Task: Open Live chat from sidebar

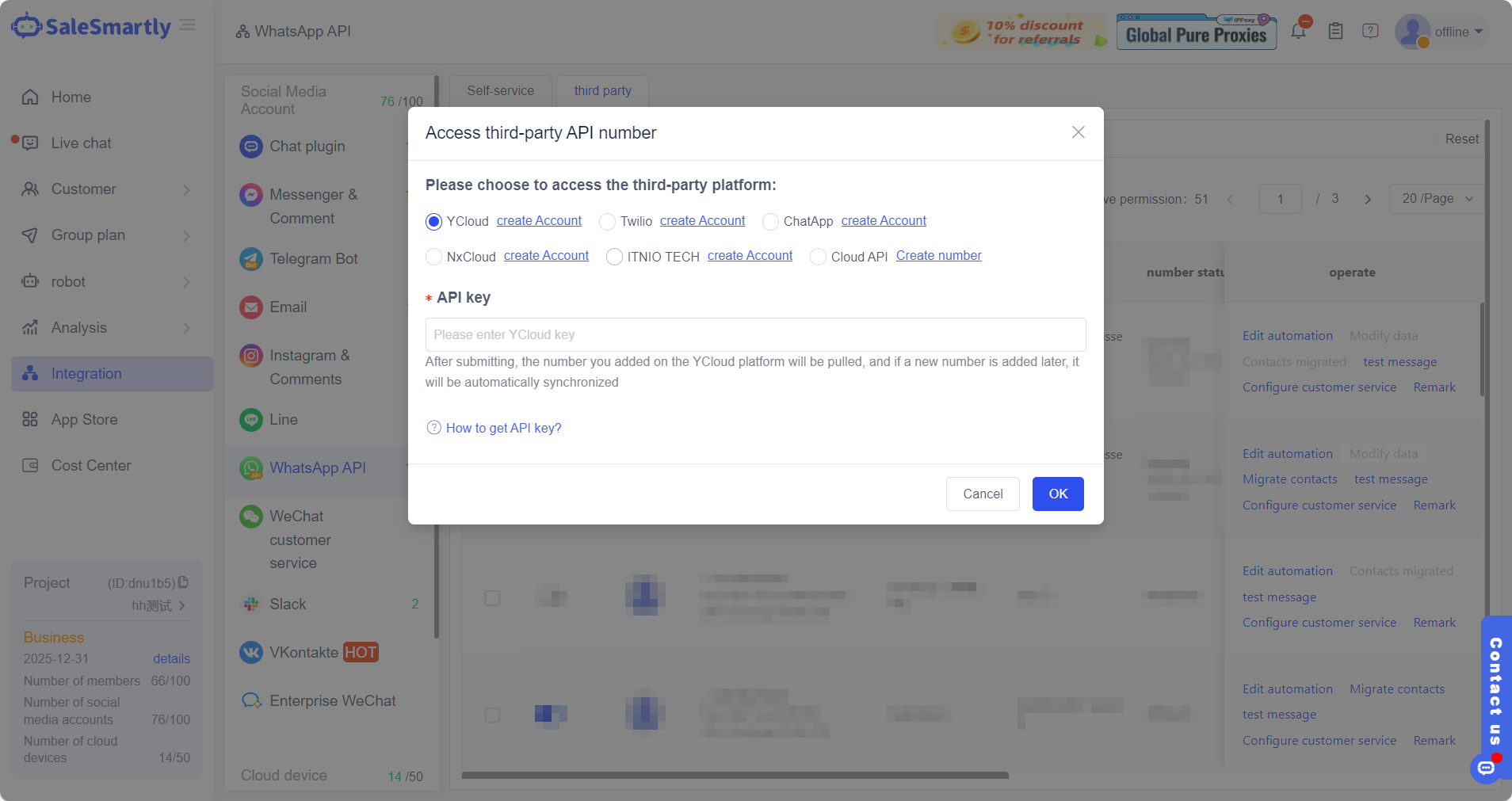Action: (x=82, y=143)
